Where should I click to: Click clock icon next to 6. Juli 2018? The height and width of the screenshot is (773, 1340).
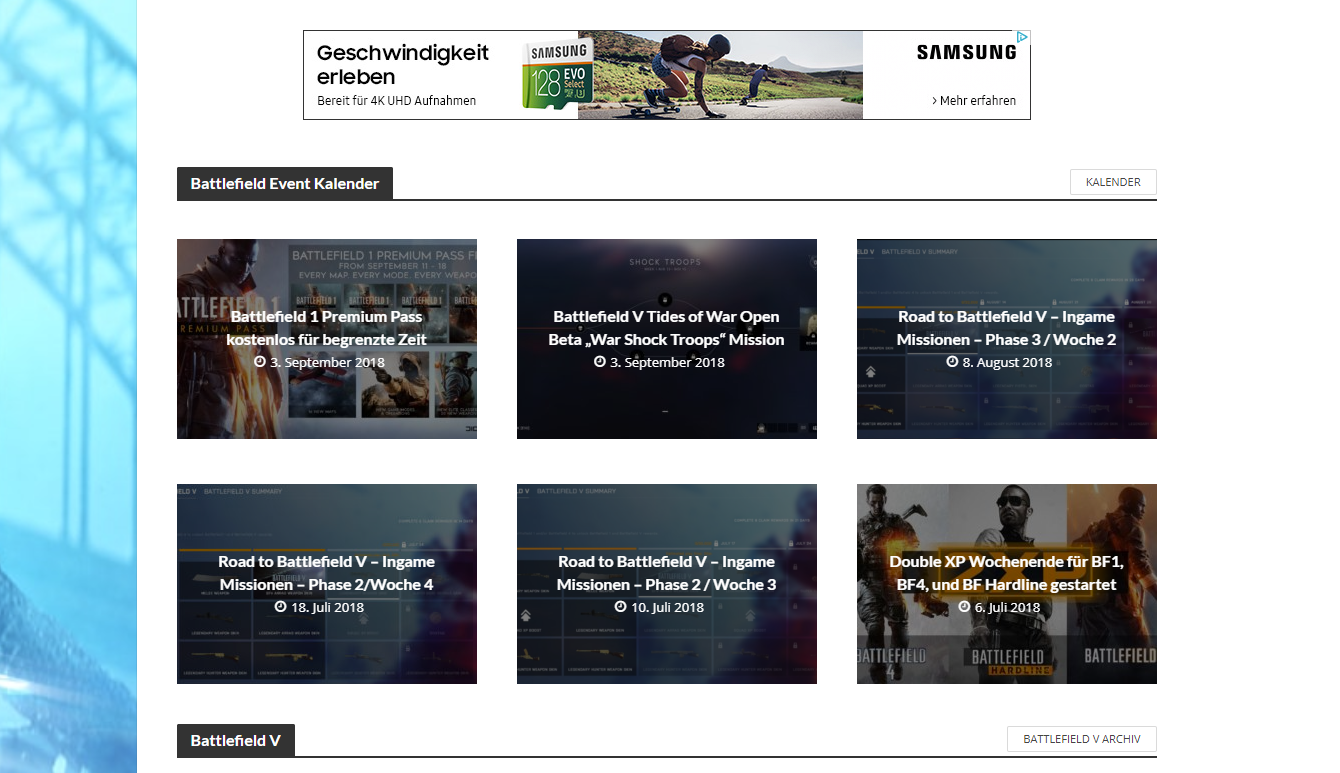964,607
